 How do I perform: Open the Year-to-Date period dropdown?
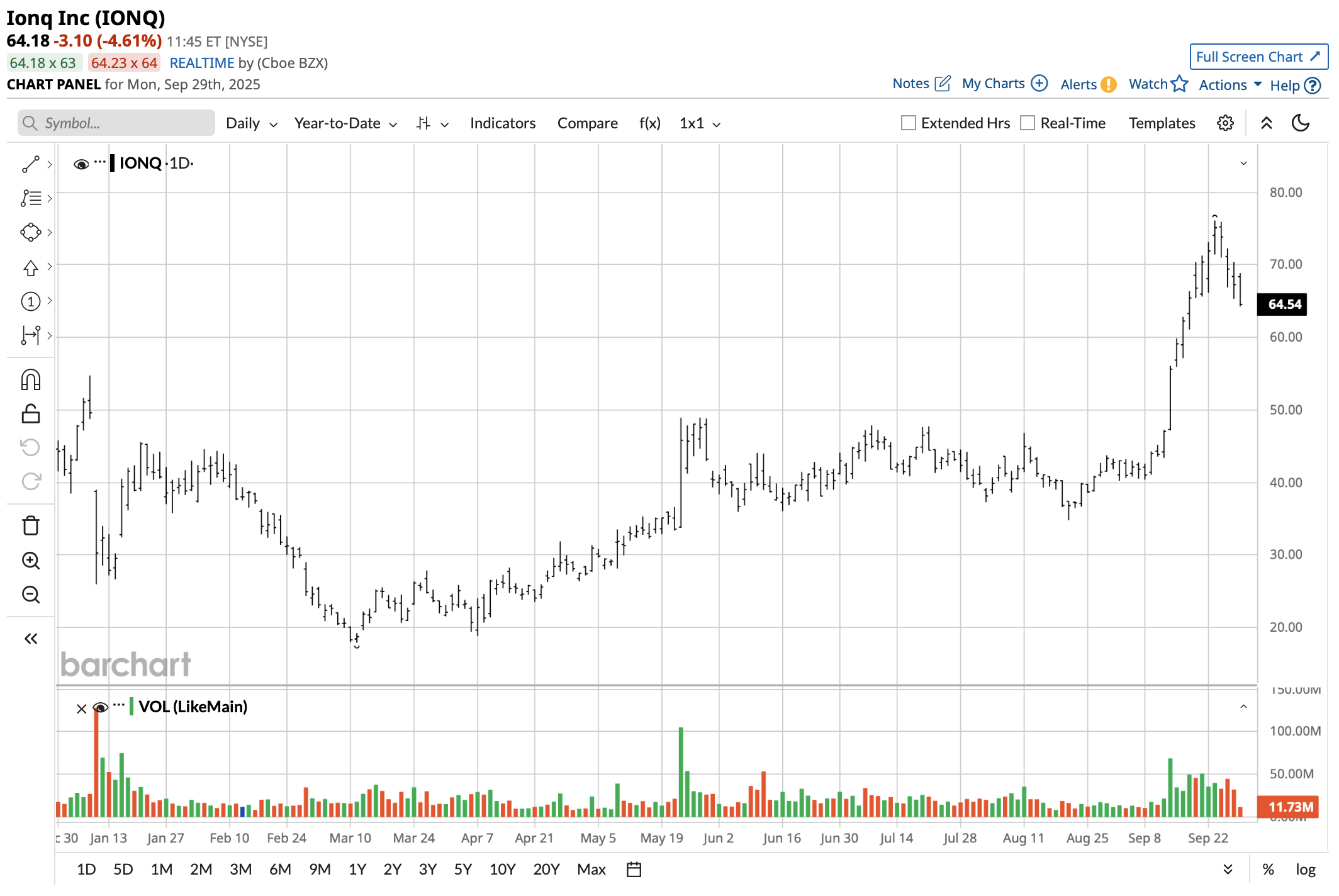tap(345, 123)
